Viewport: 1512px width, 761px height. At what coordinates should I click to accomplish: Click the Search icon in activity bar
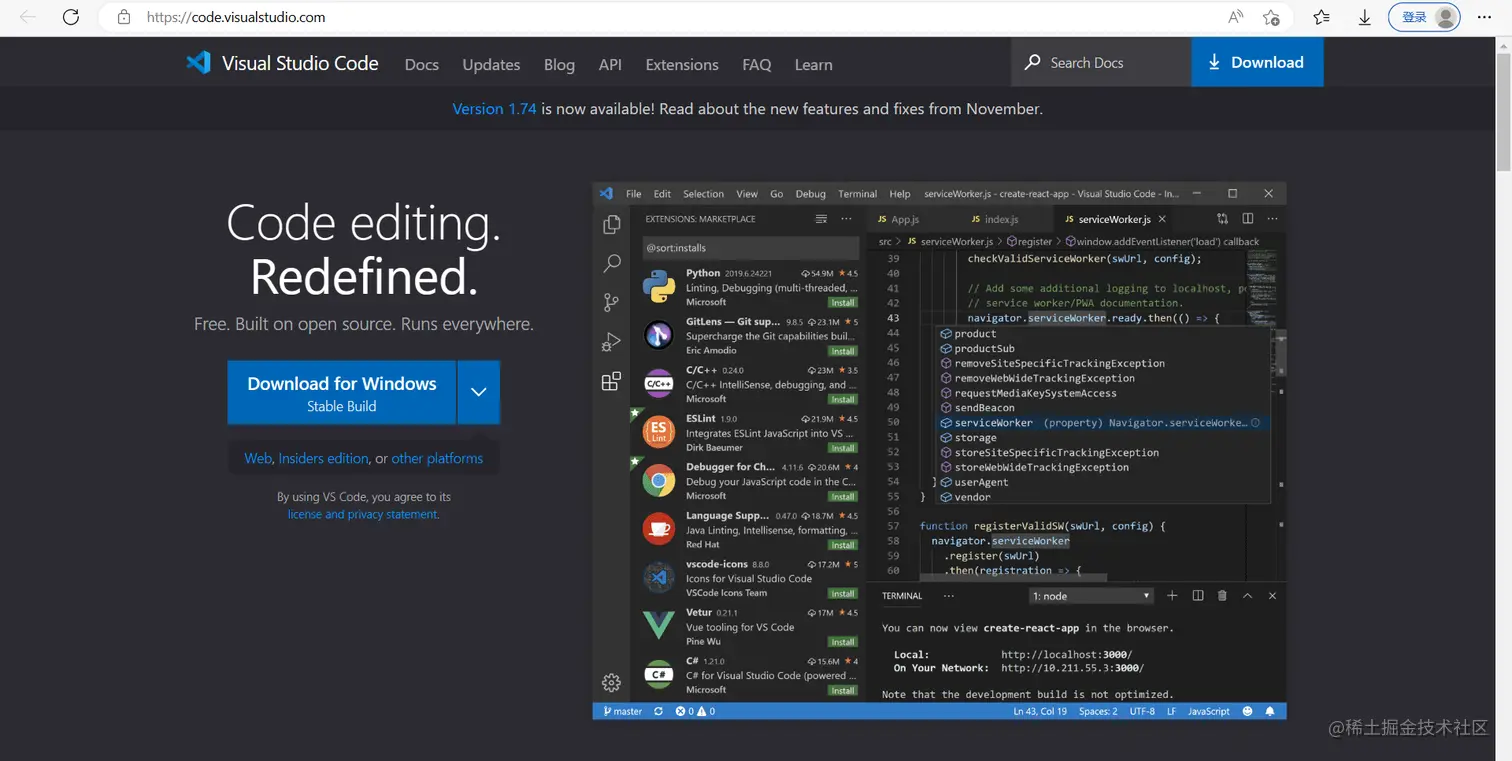tap(611, 264)
